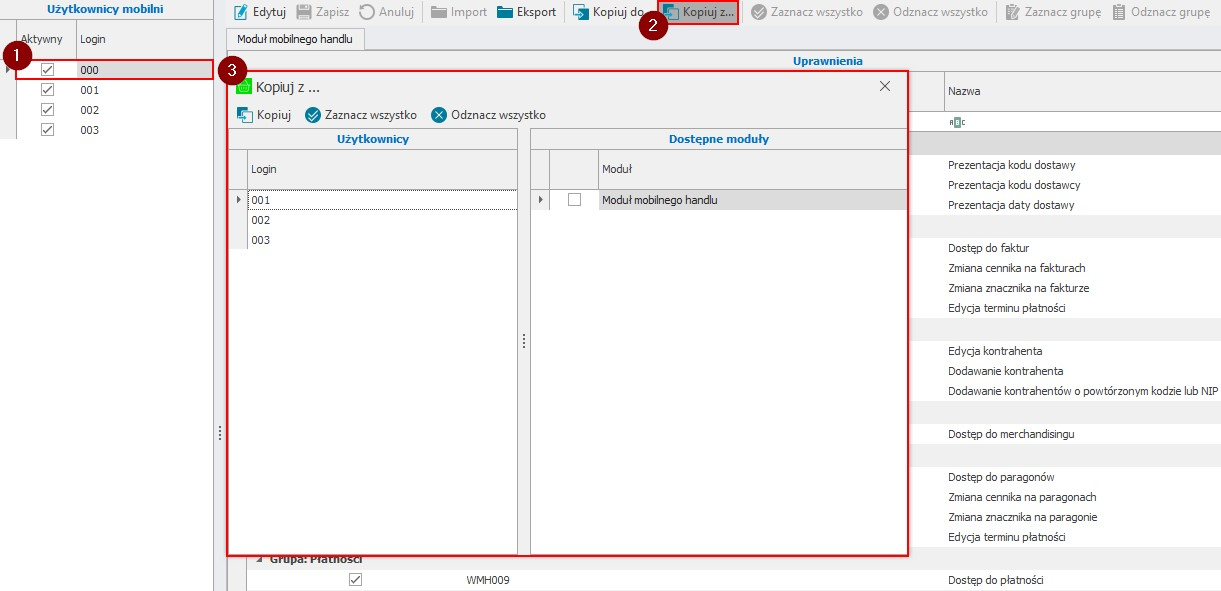Toggle the Aktywny checkbox for user 002

tap(47, 110)
